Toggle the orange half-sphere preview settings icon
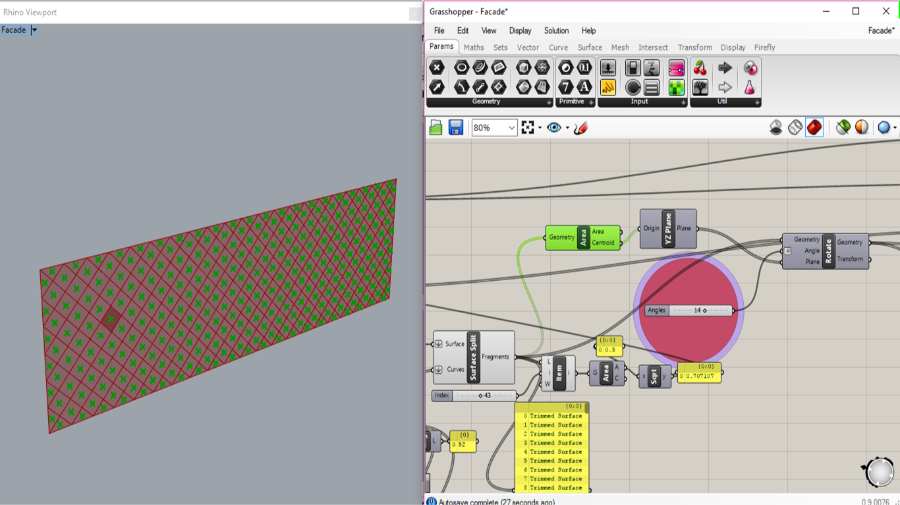 coord(862,127)
